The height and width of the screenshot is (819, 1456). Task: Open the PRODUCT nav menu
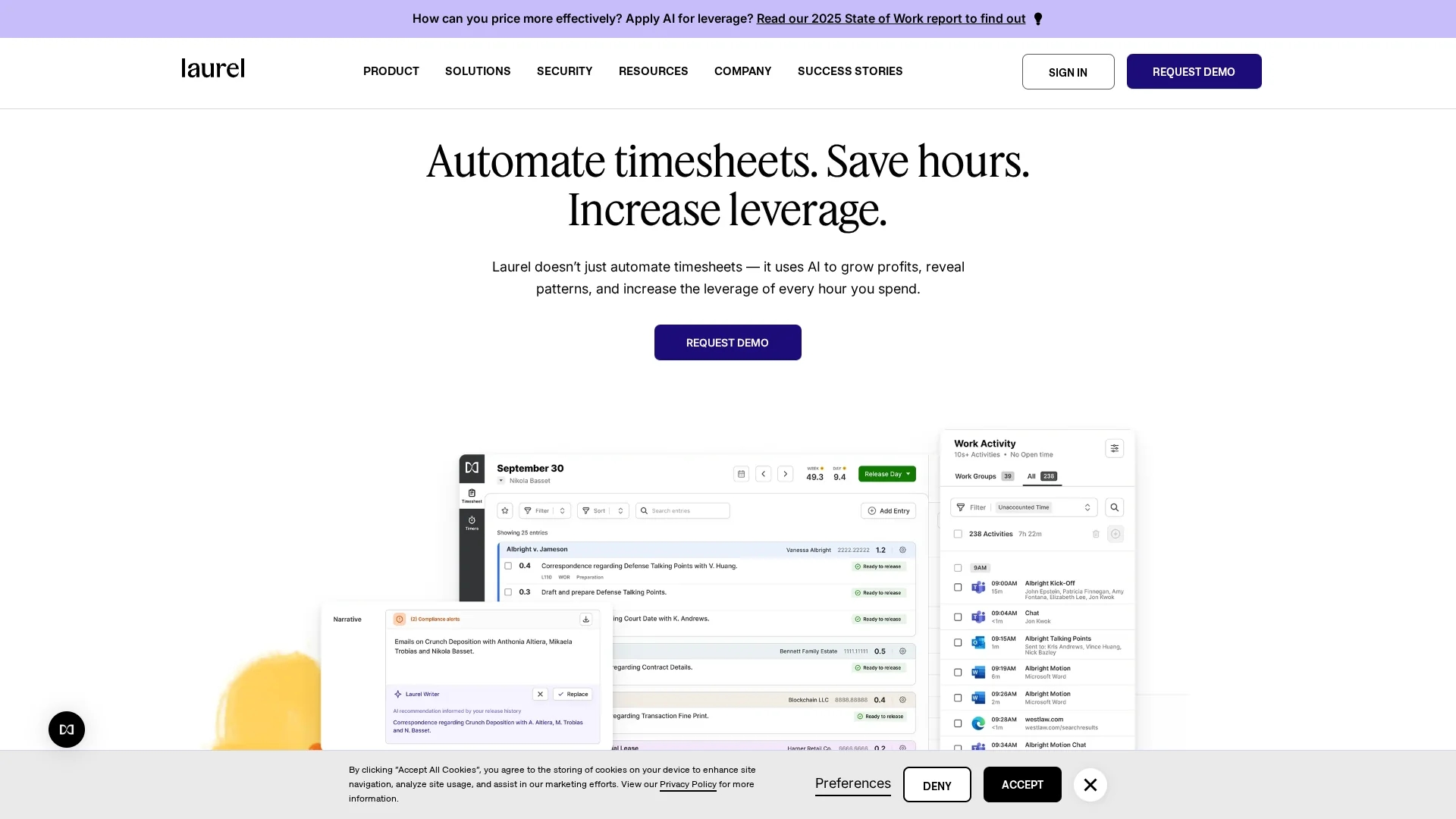click(x=391, y=71)
